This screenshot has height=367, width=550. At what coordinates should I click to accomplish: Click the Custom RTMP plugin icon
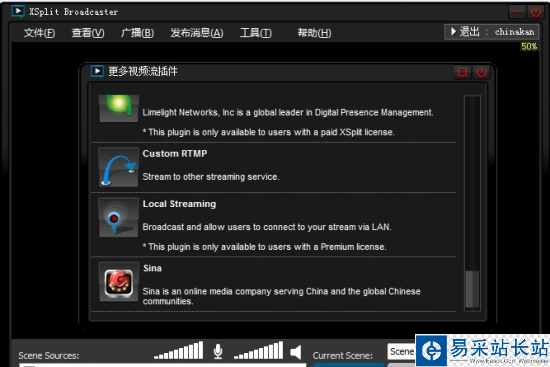coord(119,167)
